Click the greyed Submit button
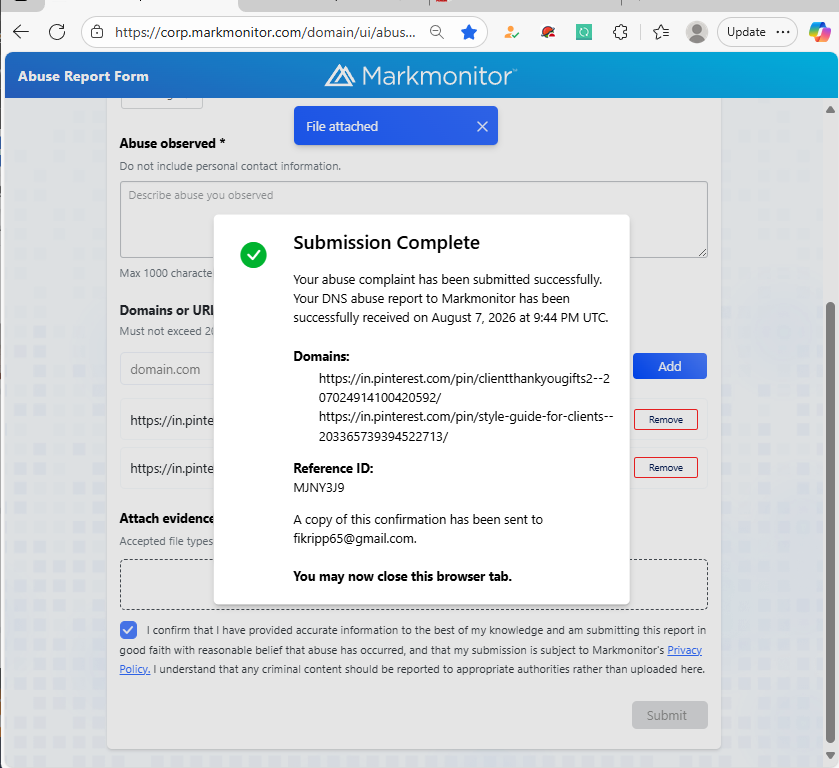The width and height of the screenshot is (839, 768). (669, 715)
